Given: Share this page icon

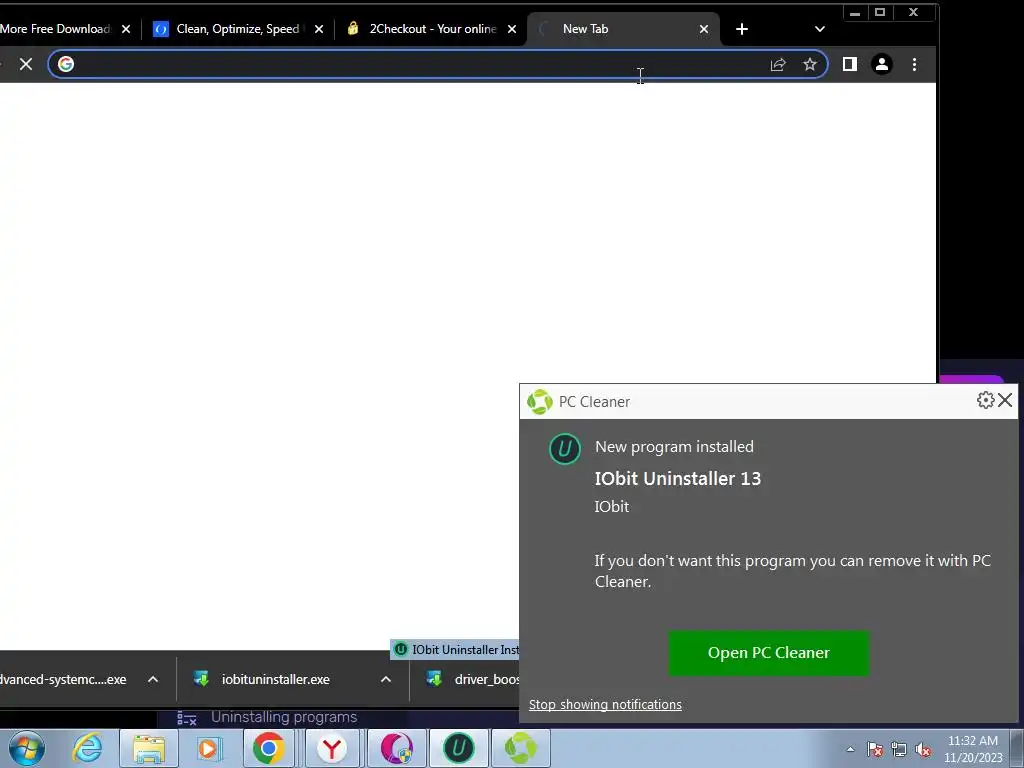Looking at the screenshot, I should pos(778,64).
